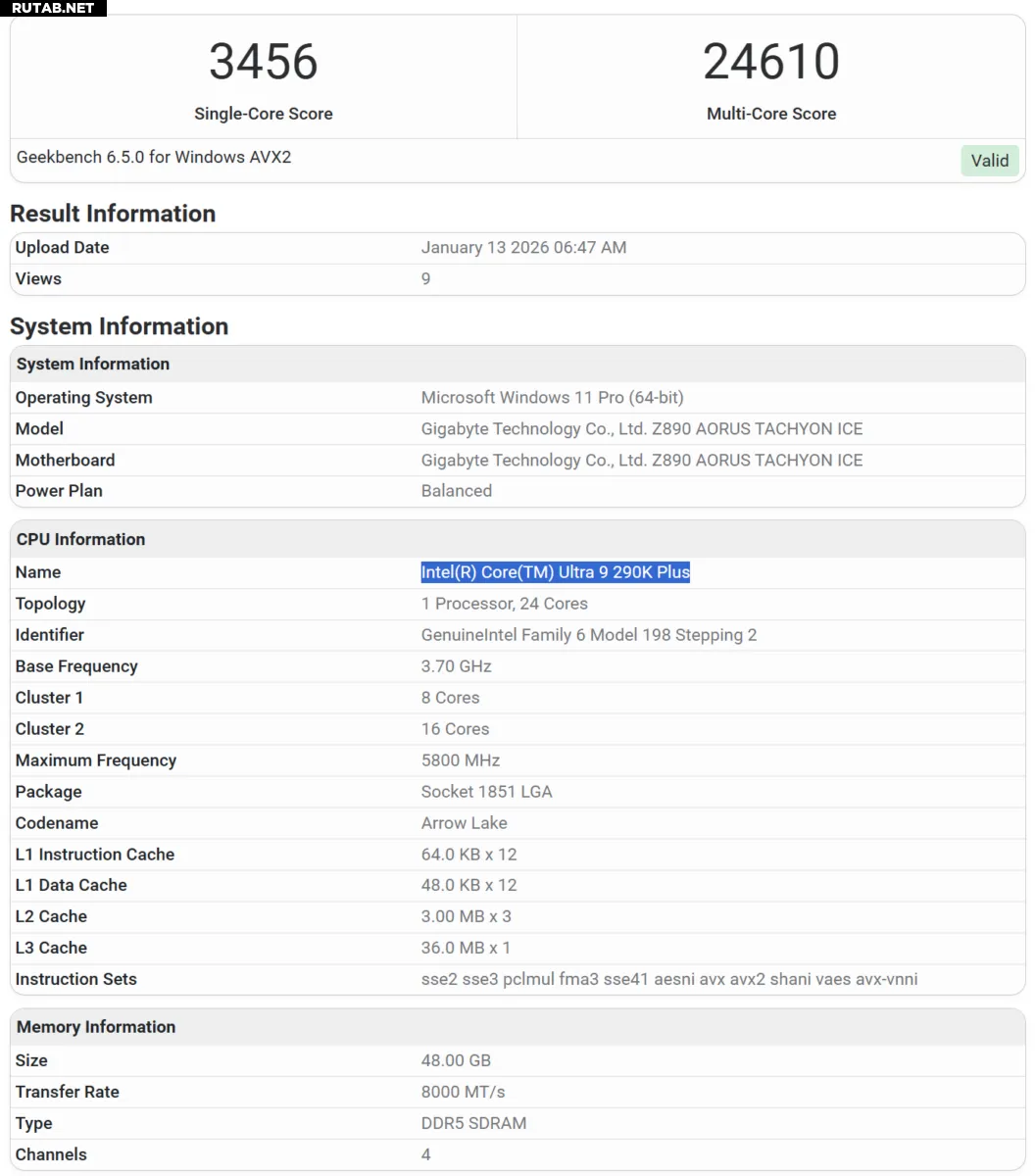Click the Motherboard value Z890 AORUS TACHYON ICE
1035x1176 pixels.
tap(642, 461)
